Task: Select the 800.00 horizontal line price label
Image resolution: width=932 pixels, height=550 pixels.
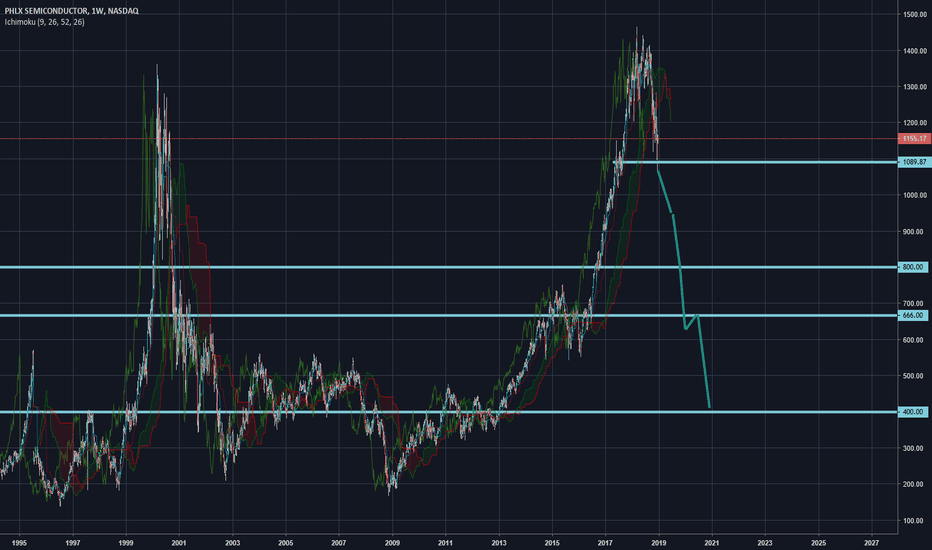Action: point(913,267)
